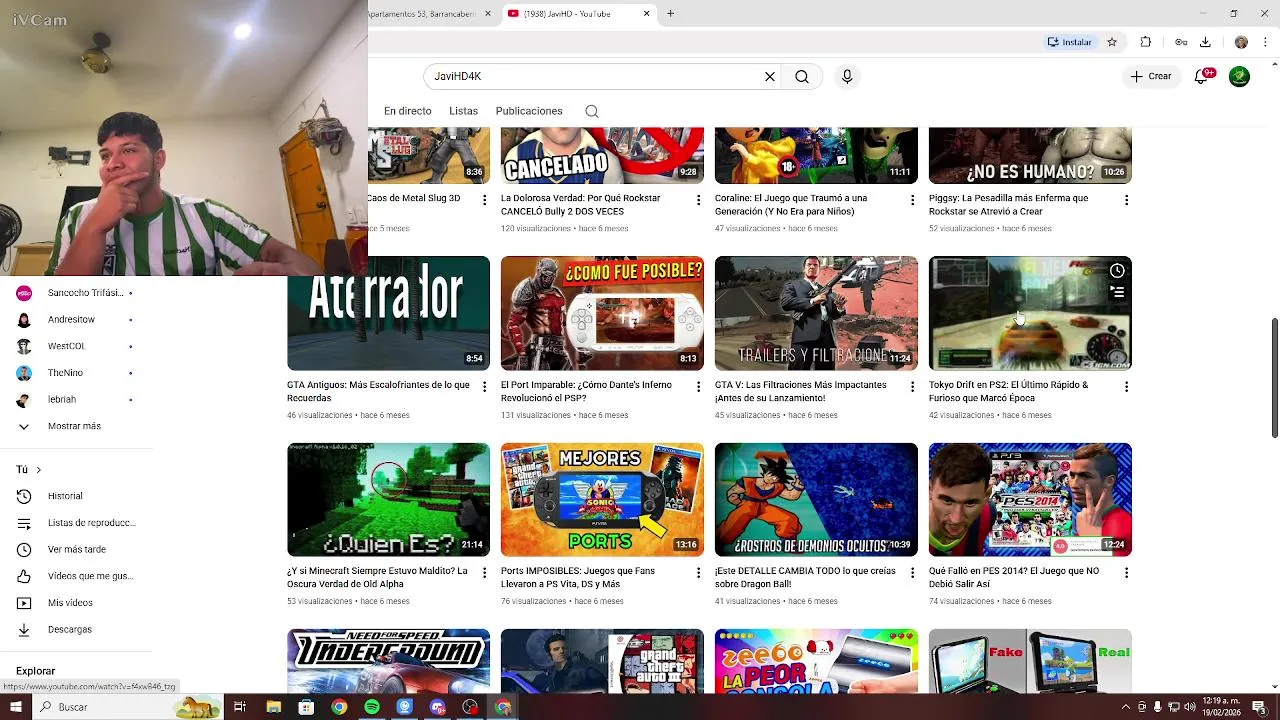Viewport: 1280px width, 720px height.
Task: Start voice search with the microphone icon
Action: pyautogui.click(x=847, y=76)
